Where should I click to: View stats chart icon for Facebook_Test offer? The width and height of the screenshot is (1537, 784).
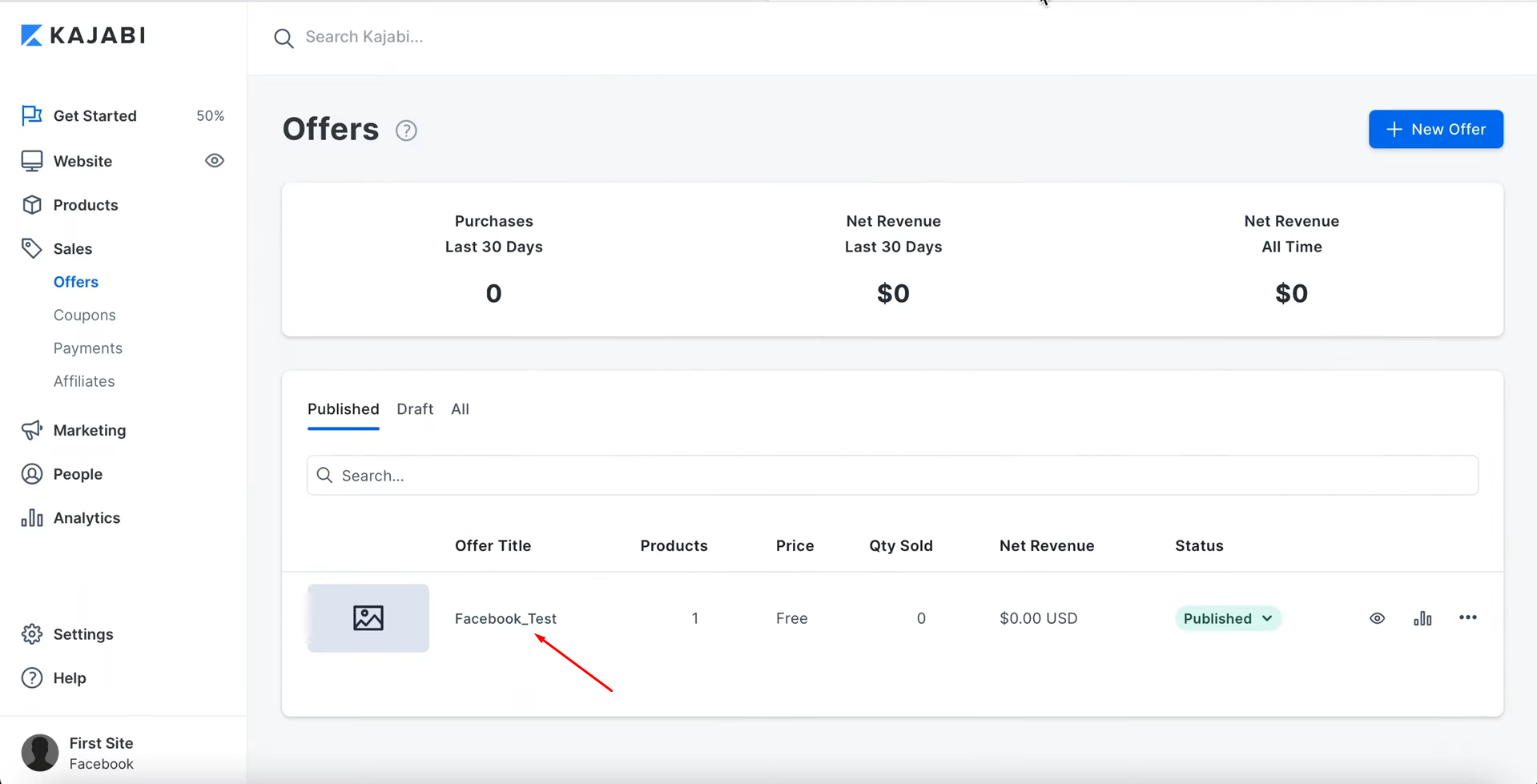click(x=1422, y=618)
